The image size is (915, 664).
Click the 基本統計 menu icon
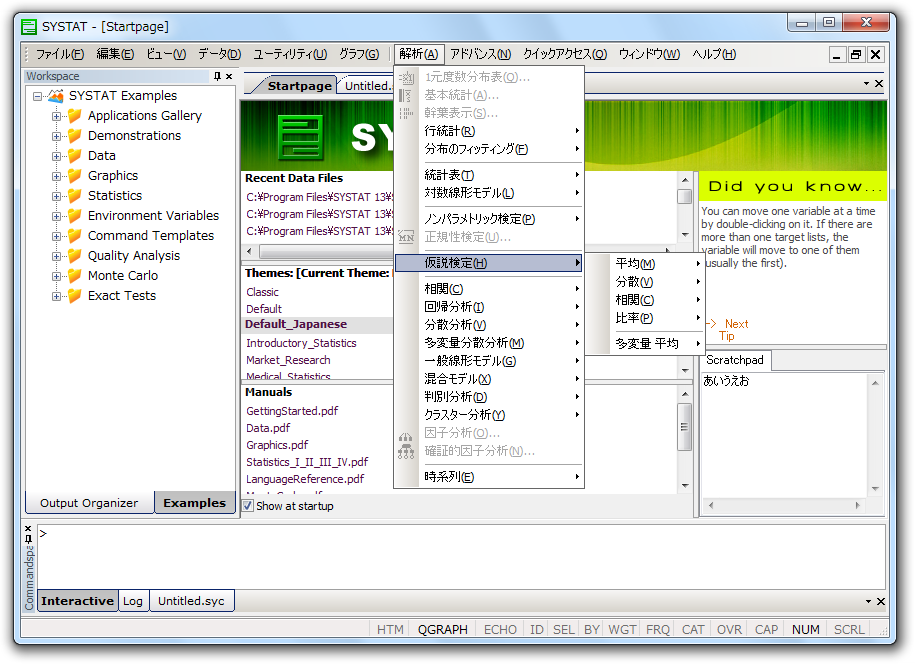(x=406, y=95)
